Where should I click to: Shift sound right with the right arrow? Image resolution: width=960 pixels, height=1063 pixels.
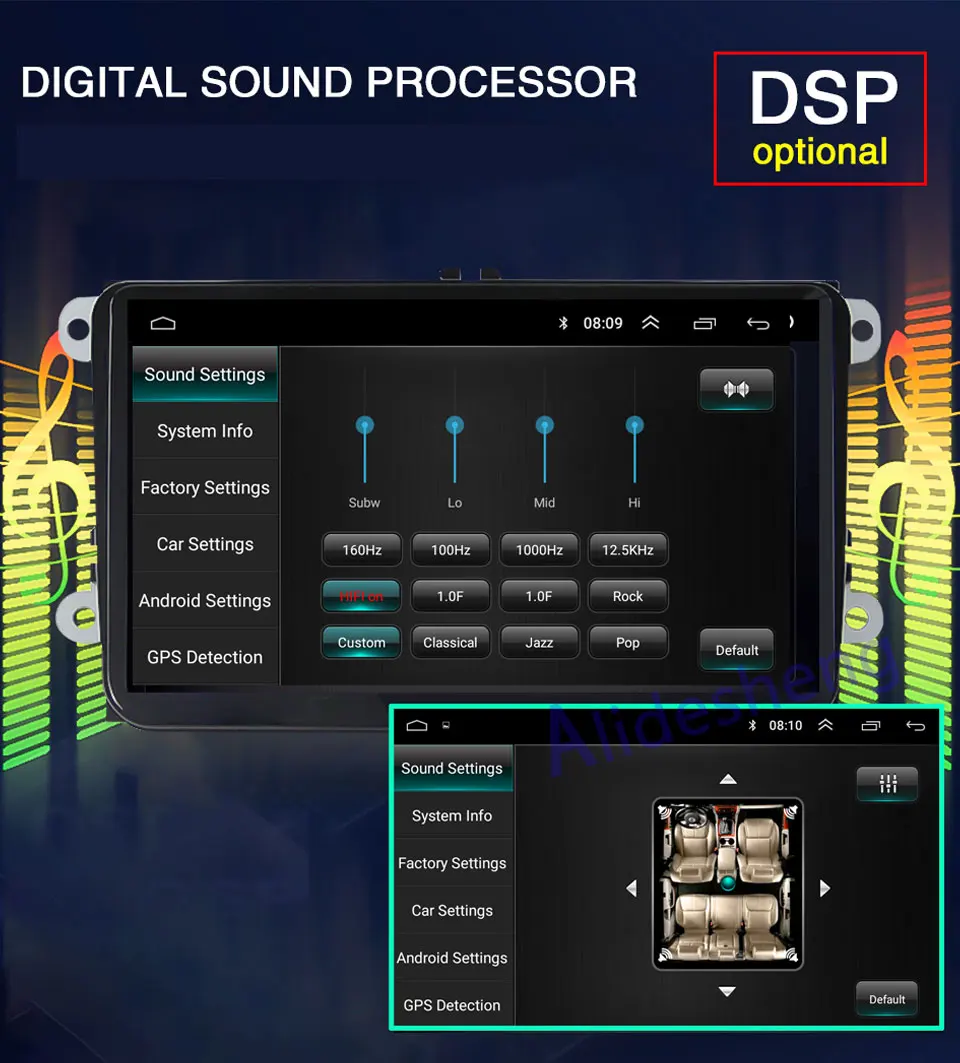[x=824, y=888]
